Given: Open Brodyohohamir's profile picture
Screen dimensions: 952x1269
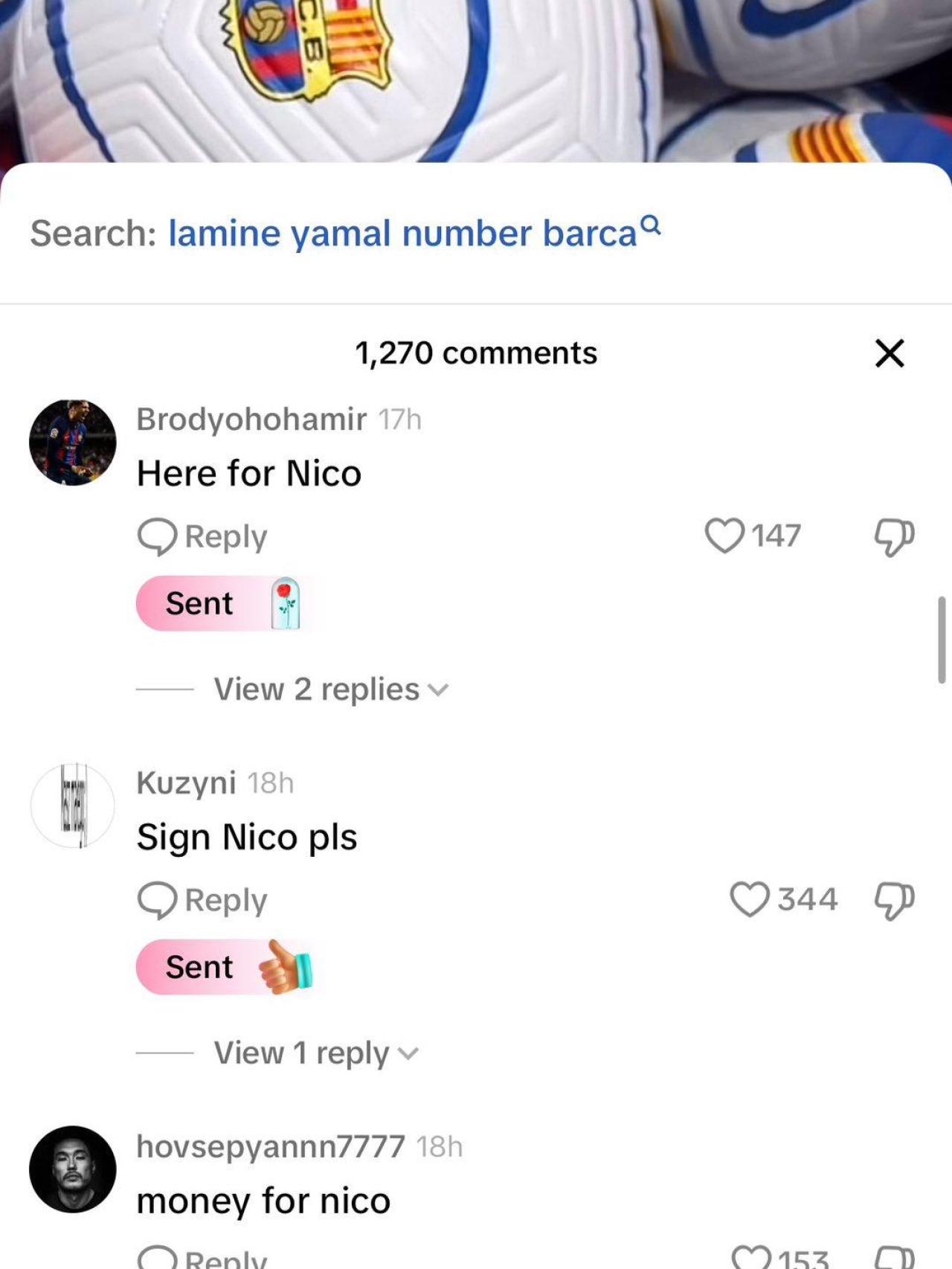Looking at the screenshot, I should pyautogui.click(x=73, y=443).
